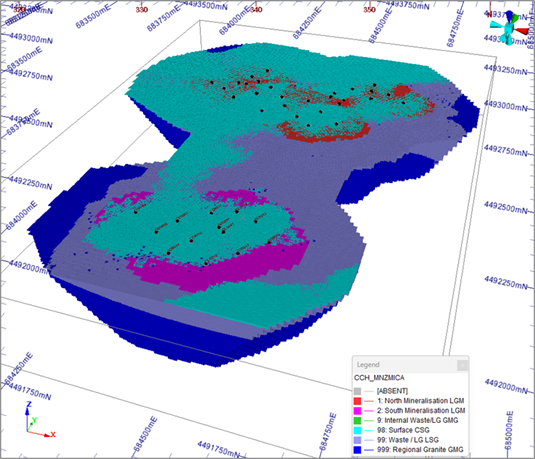Click the 1: North Mineralisation LGM label
The image size is (535, 459).
pos(420,401)
